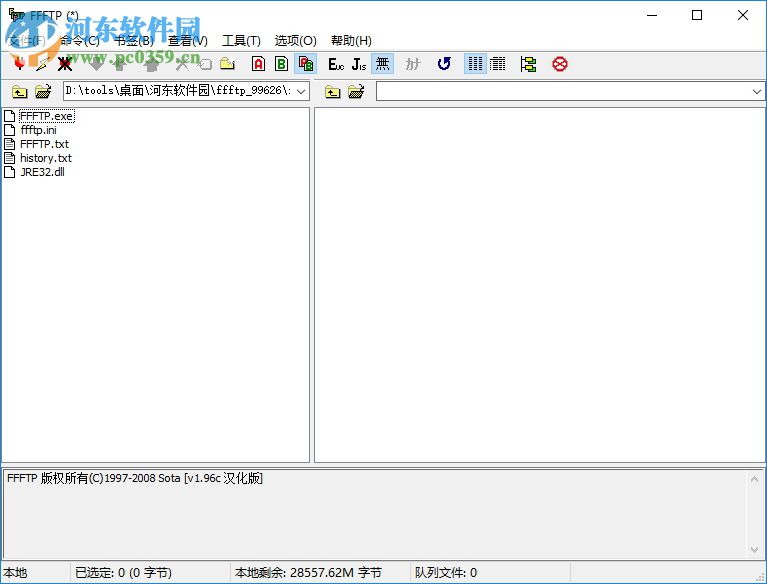Switch to details view mode icon

pos(497,64)
